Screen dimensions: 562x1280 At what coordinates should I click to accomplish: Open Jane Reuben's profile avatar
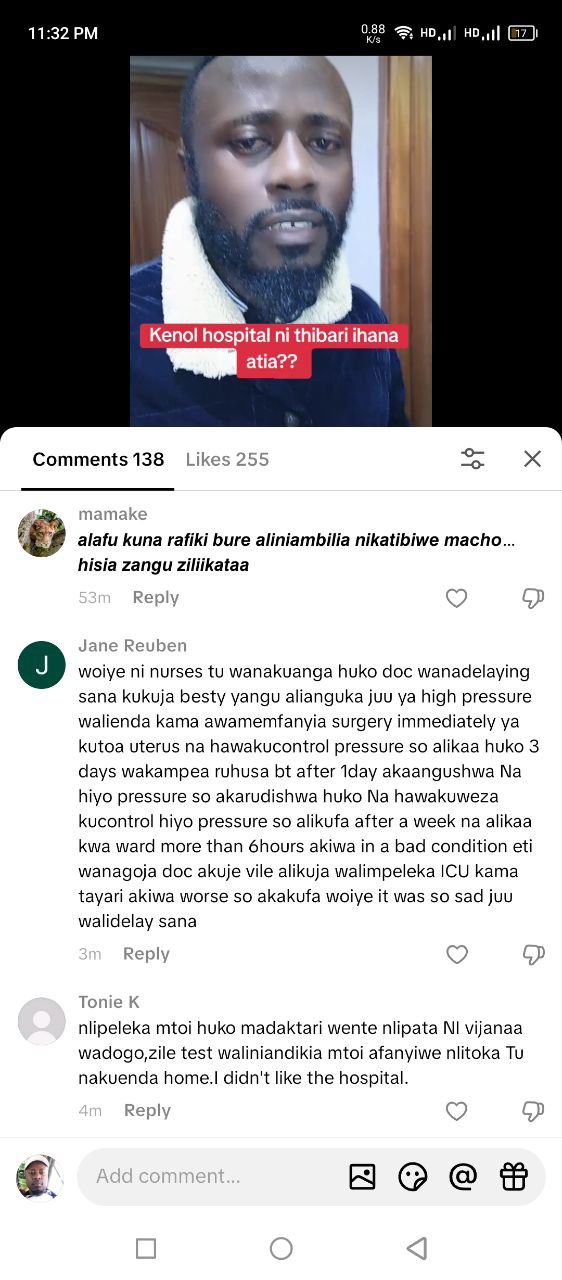click(x=42, y=665)
